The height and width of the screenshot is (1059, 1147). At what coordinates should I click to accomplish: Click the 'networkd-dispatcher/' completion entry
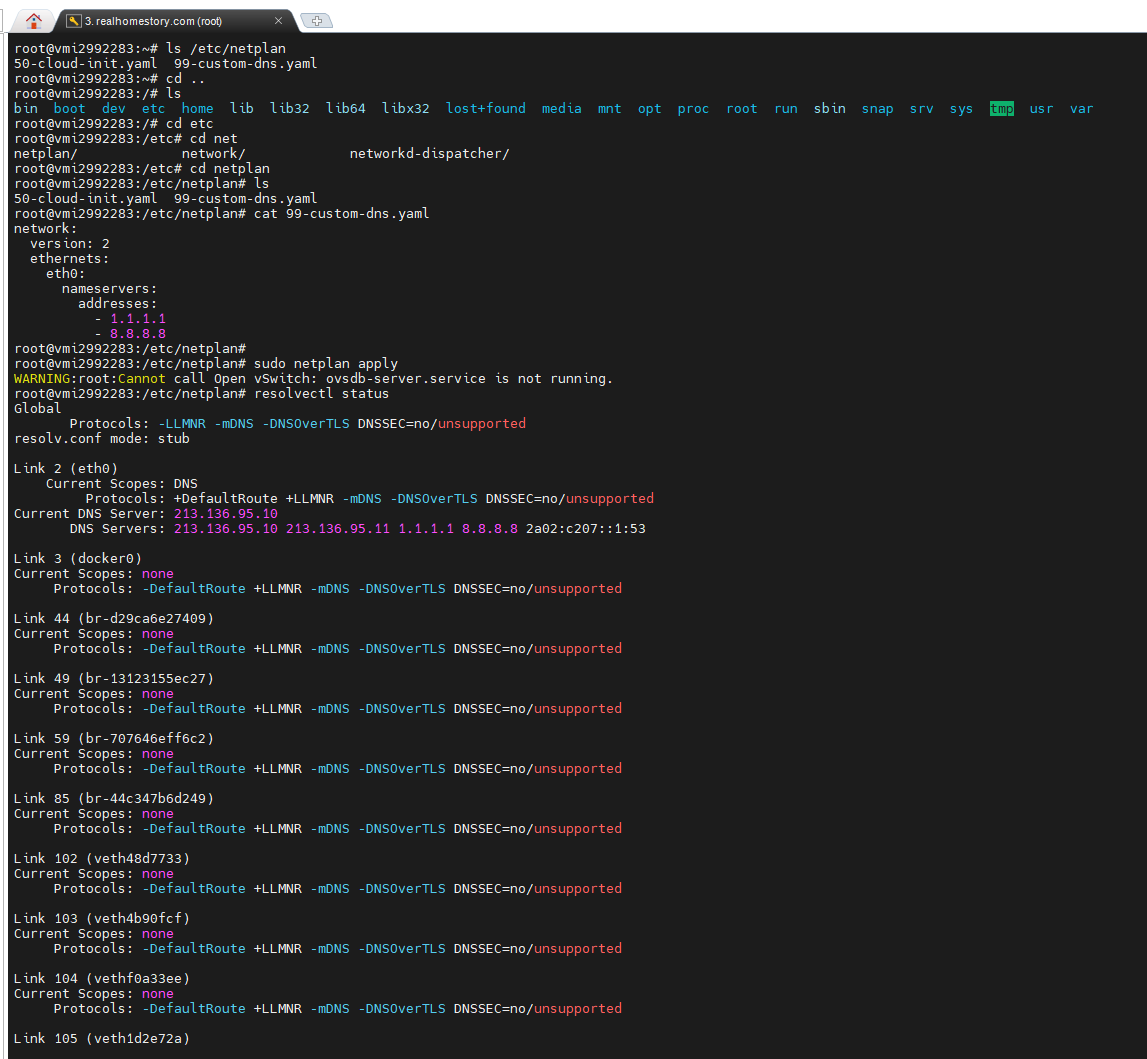tap(429, 154)
